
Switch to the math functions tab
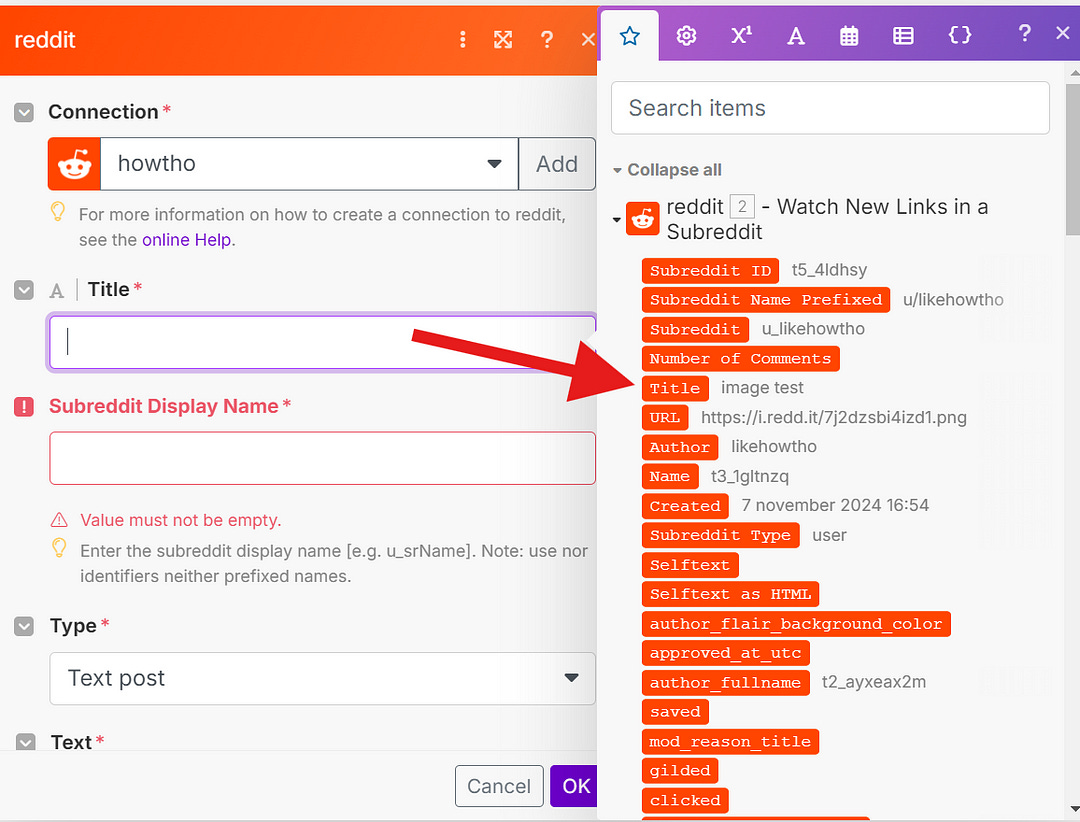click(x=741, y=35)
